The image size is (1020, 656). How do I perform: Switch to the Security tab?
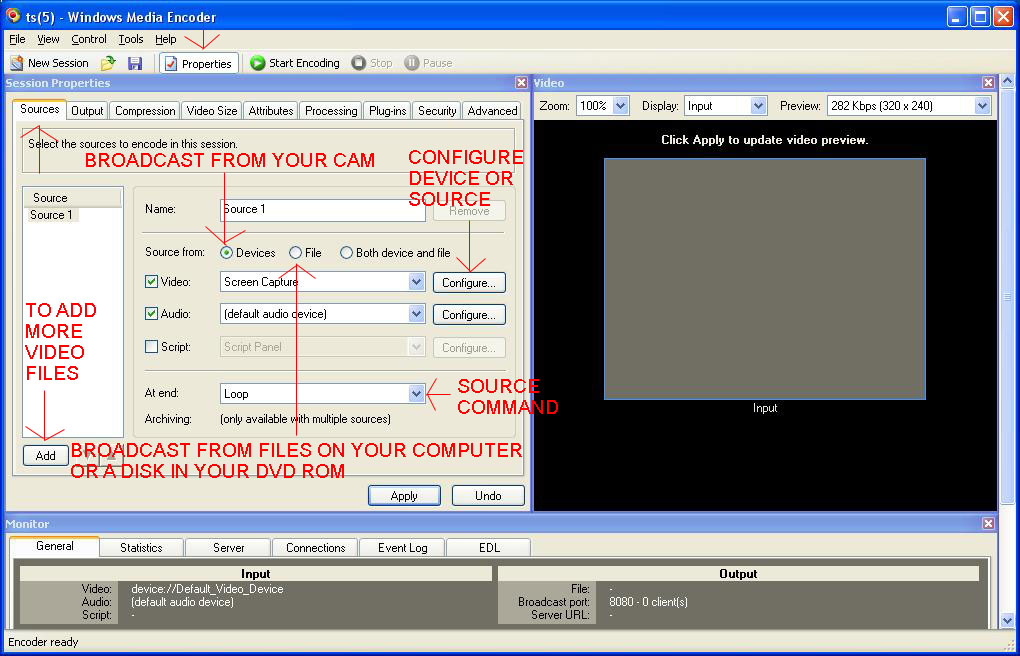point(437,111)
